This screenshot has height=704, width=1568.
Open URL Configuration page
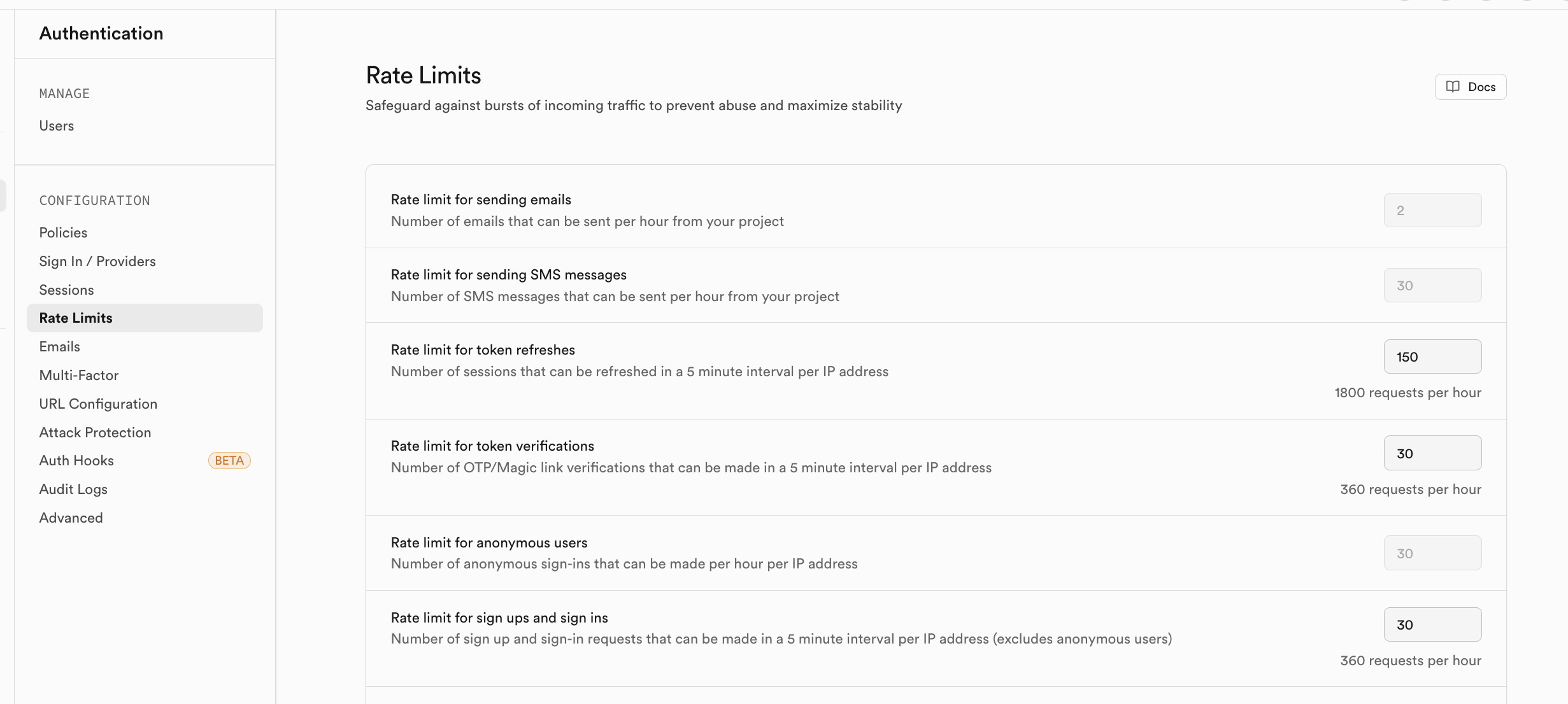coord(98,404)
